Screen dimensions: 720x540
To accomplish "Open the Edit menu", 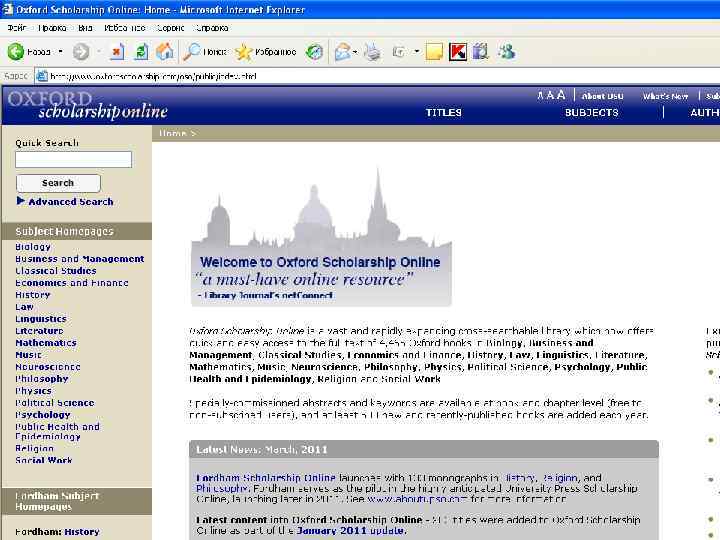I will pos(52,28).
